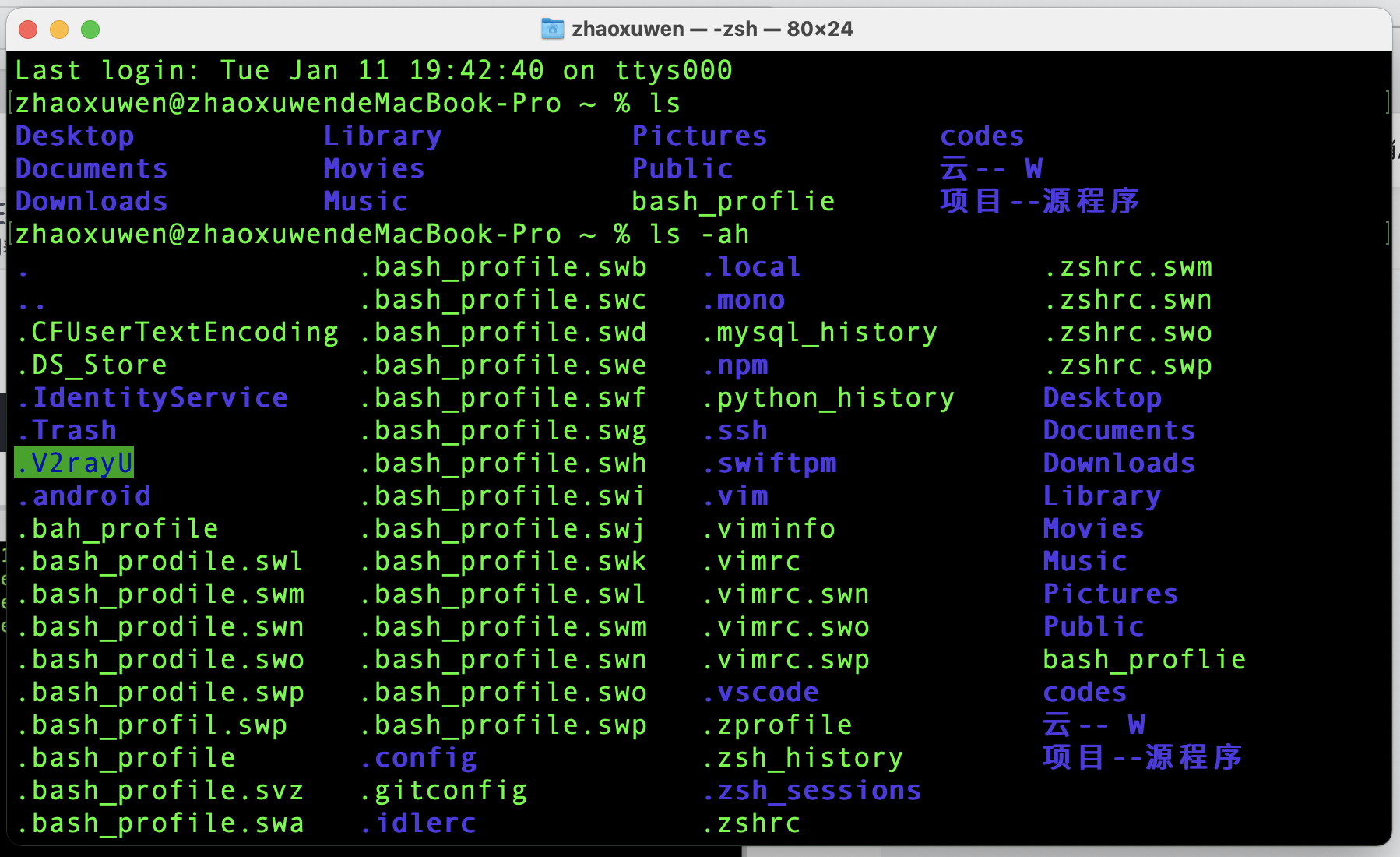This screenshot has width=1400, height=857.
Task: Select the .gitconfig file name
Action: pos(443,789)
